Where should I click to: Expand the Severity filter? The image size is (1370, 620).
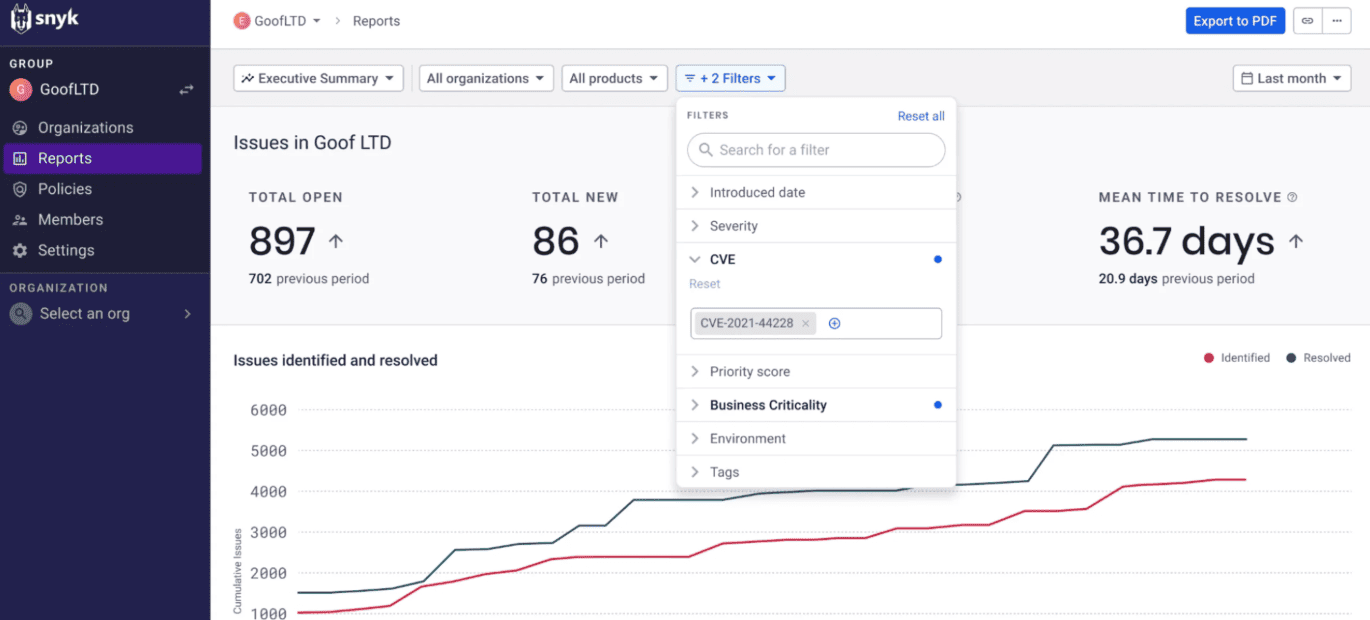pyautogui.click(x=816, y=226)
